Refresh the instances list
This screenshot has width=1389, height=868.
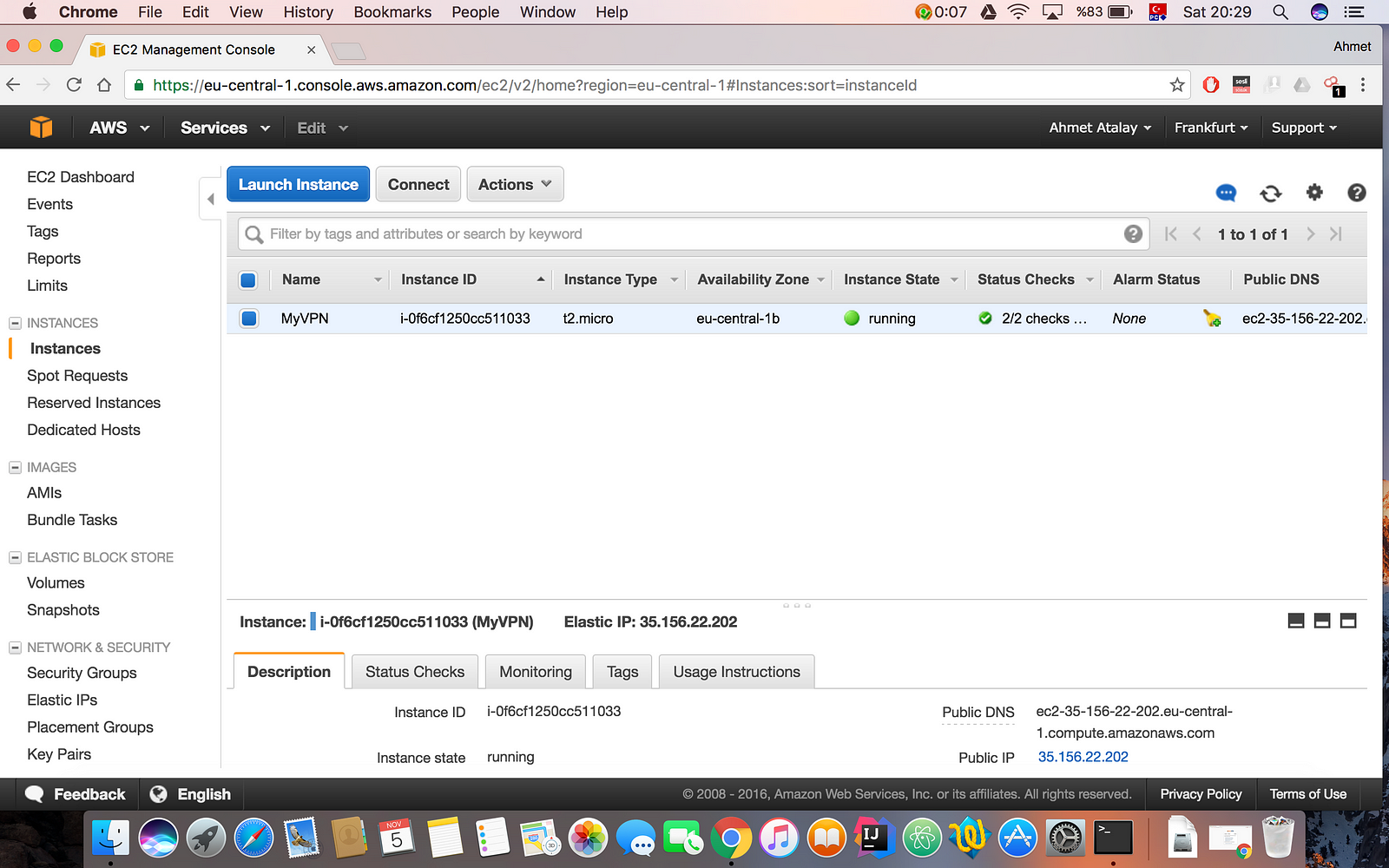1270,193
